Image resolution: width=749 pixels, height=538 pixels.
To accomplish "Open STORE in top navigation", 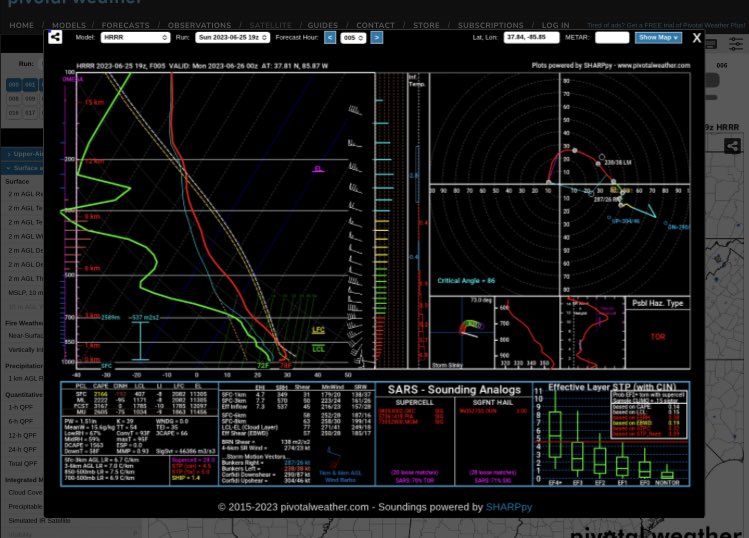I will (x=426, y=25).
